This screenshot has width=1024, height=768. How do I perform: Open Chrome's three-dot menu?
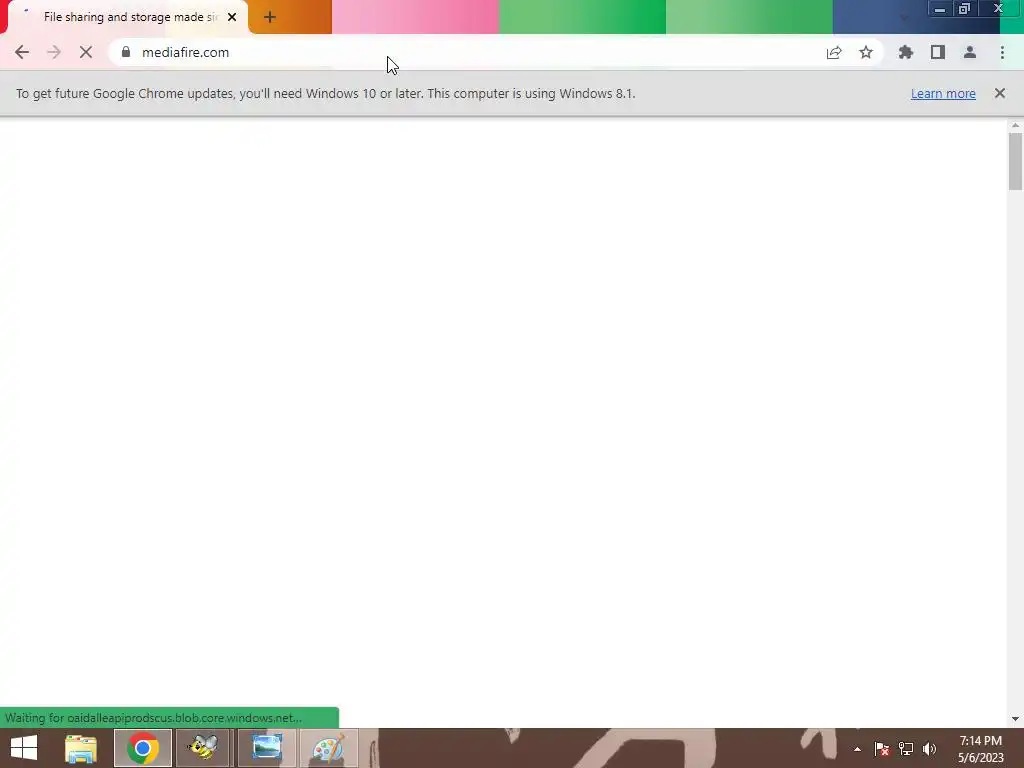tap(1002, 52)
